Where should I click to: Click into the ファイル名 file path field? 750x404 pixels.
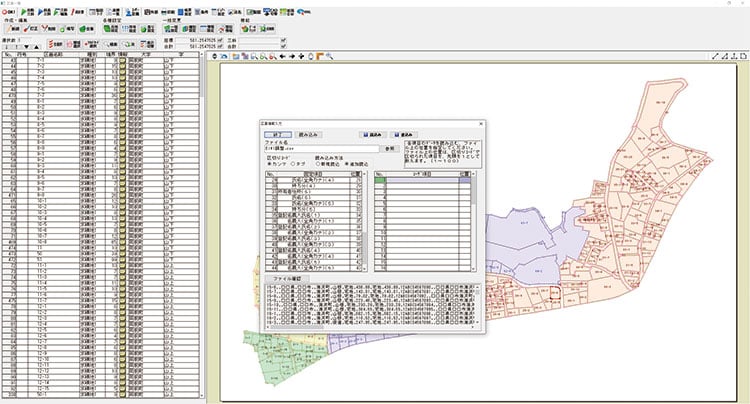321,149
